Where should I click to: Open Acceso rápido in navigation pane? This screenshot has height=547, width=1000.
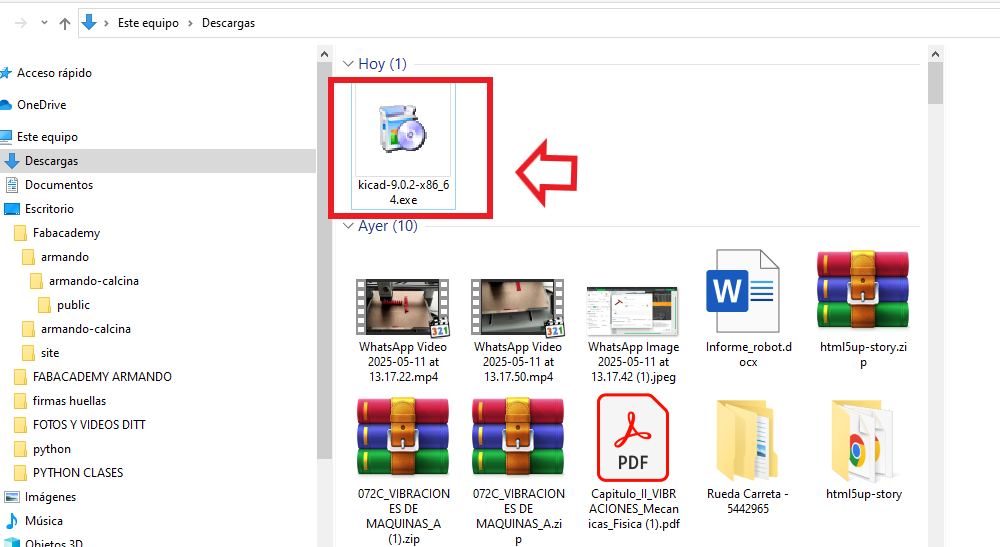click(x=54, y=73)
